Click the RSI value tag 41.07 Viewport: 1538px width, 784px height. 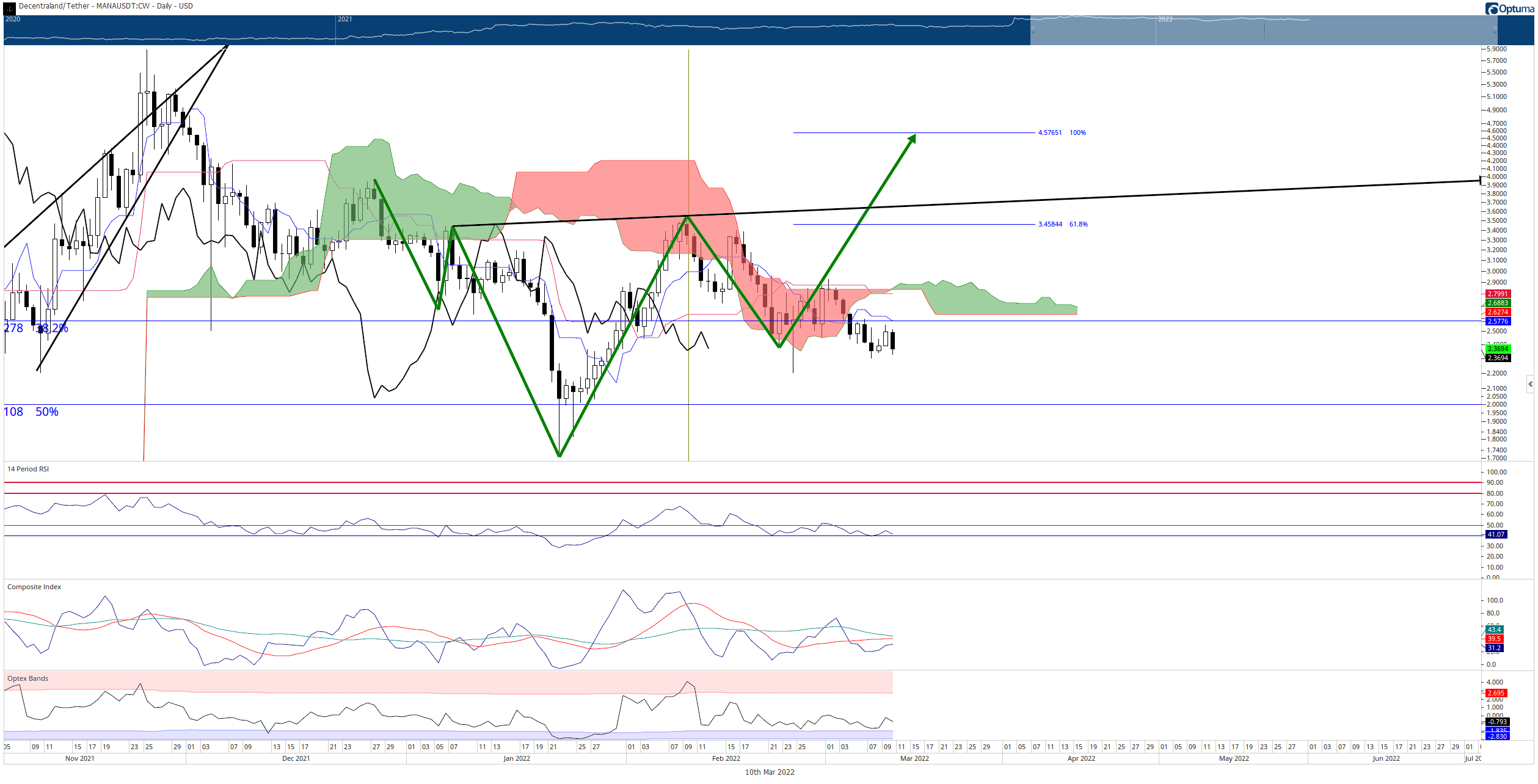coord(1496,534)
